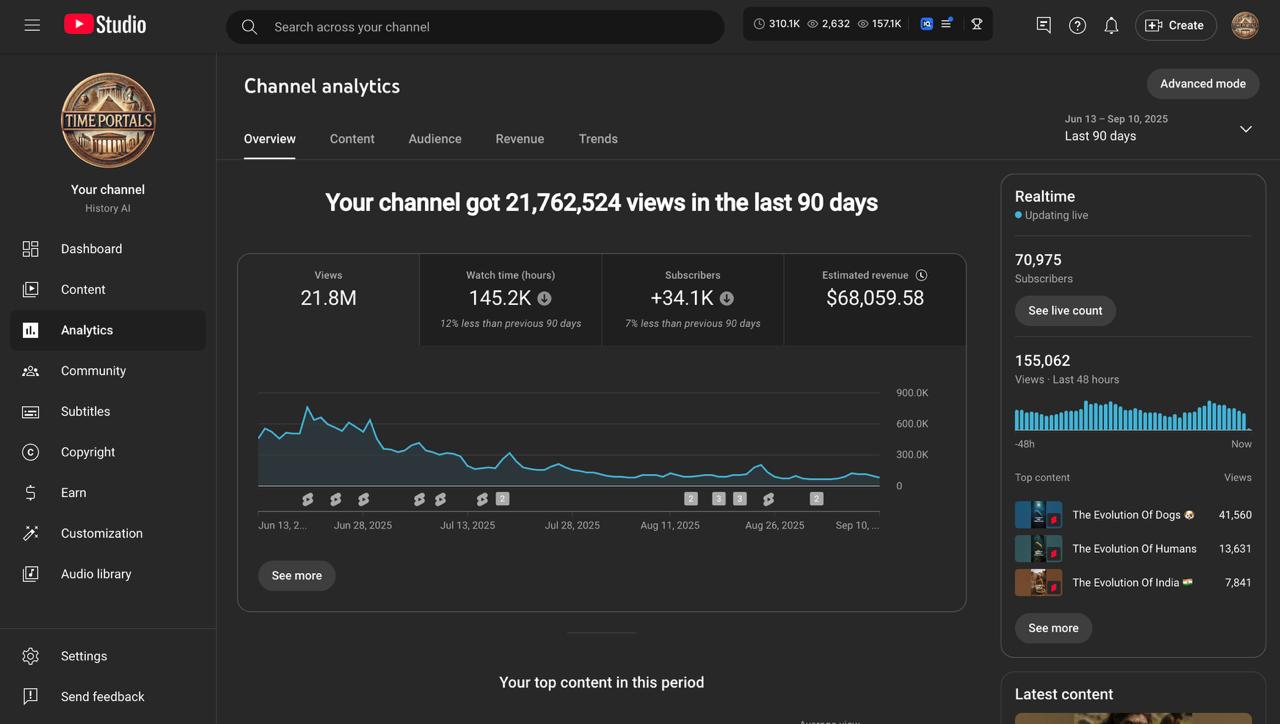Open the account avatar menu
Viewport: 1280px width, 724px height.
1244,25
